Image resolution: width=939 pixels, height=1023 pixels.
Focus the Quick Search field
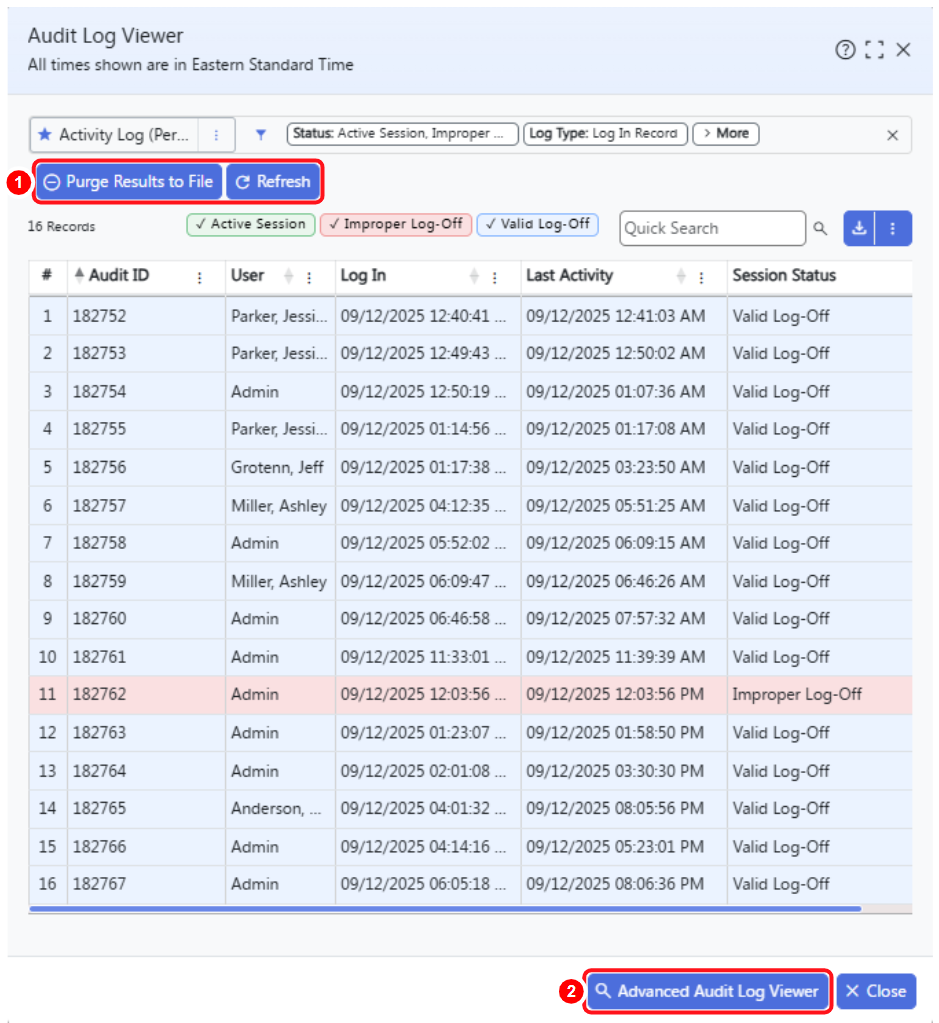(712, 228)
